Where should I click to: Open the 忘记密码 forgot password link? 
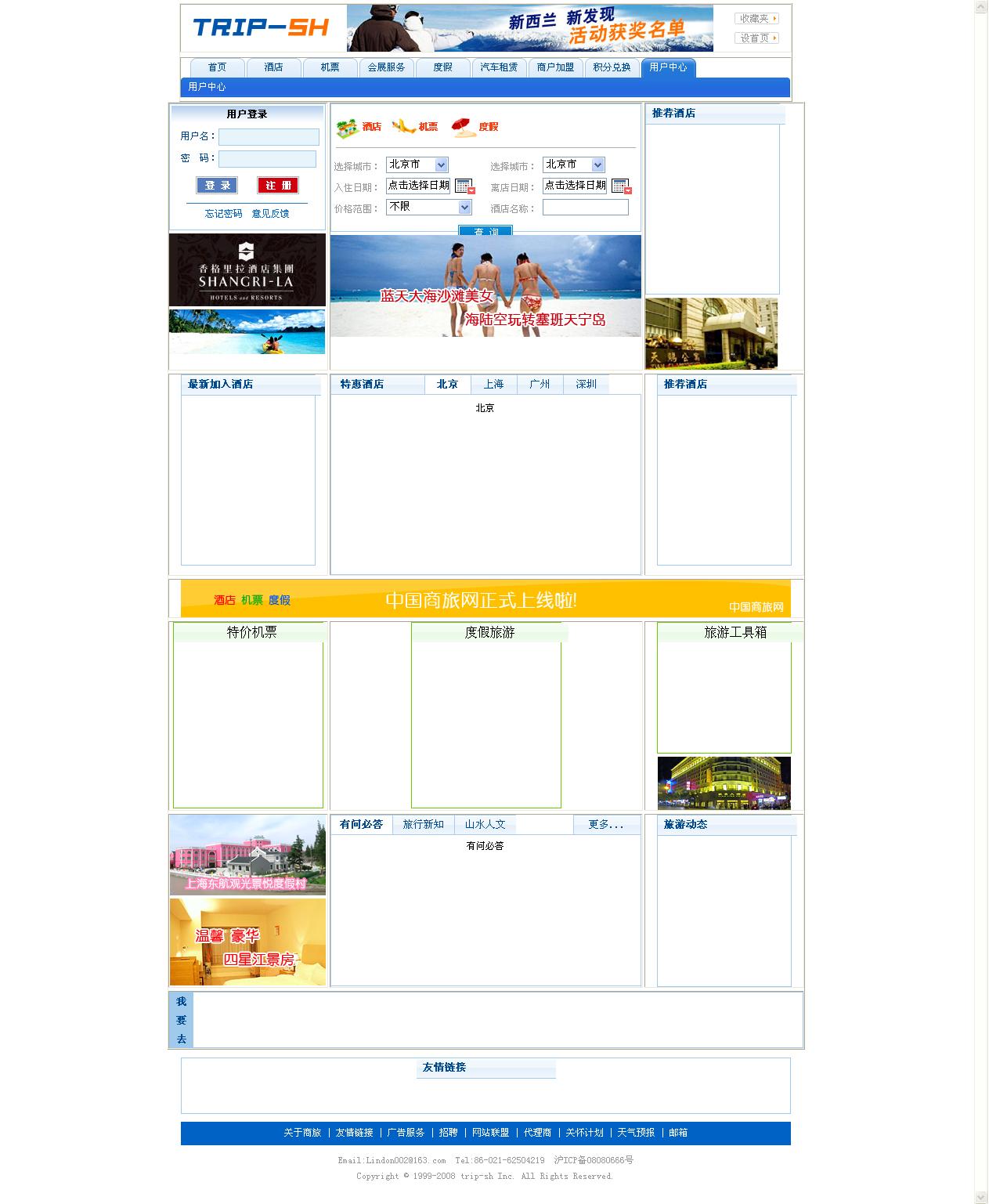tap(223, 214)
